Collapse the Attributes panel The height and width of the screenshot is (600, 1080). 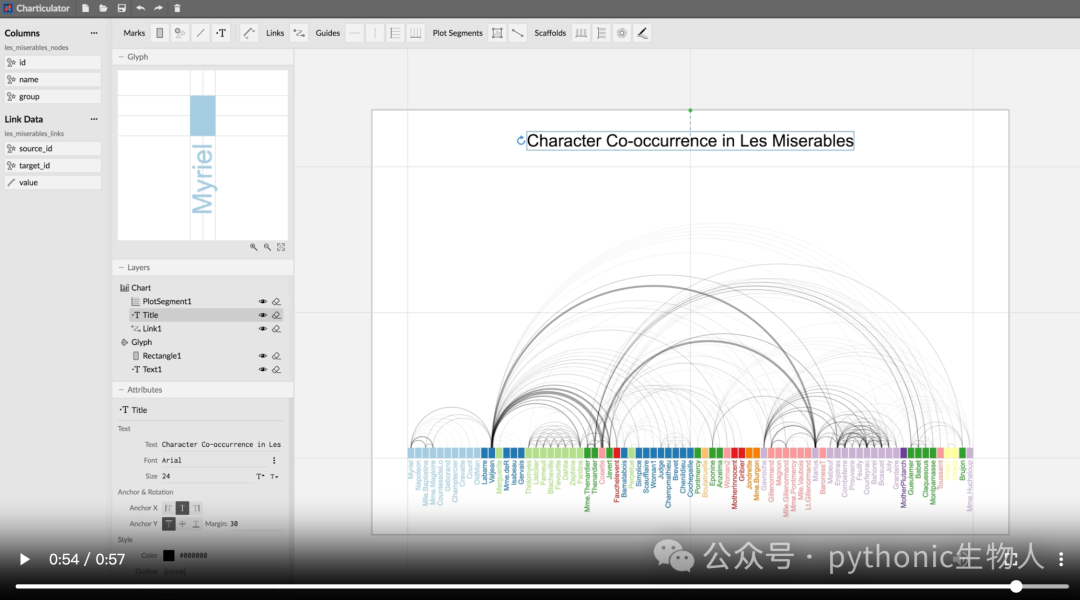click(x=121, y=389)
